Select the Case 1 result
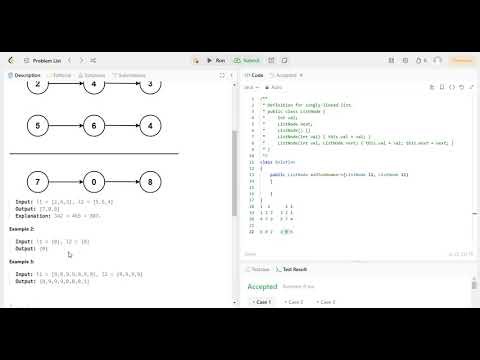 262,302
